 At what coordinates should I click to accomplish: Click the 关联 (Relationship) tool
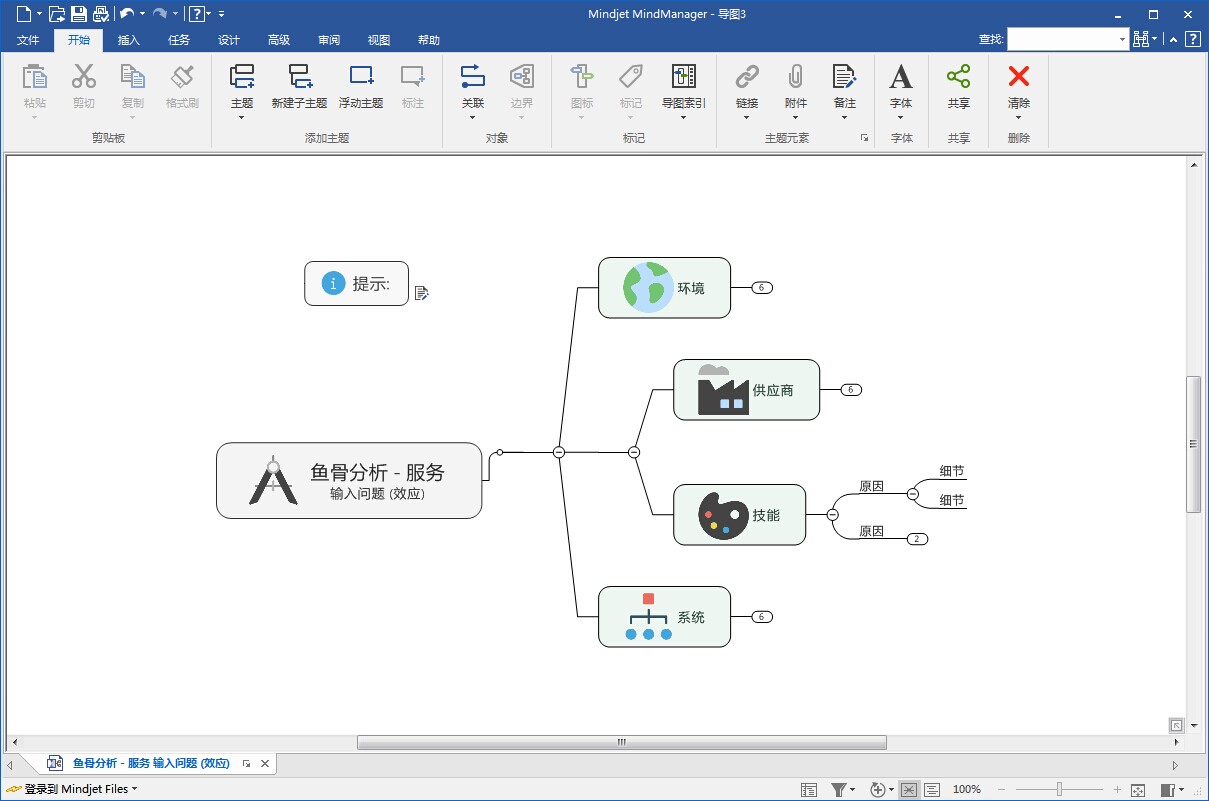[x=472, y=90]
